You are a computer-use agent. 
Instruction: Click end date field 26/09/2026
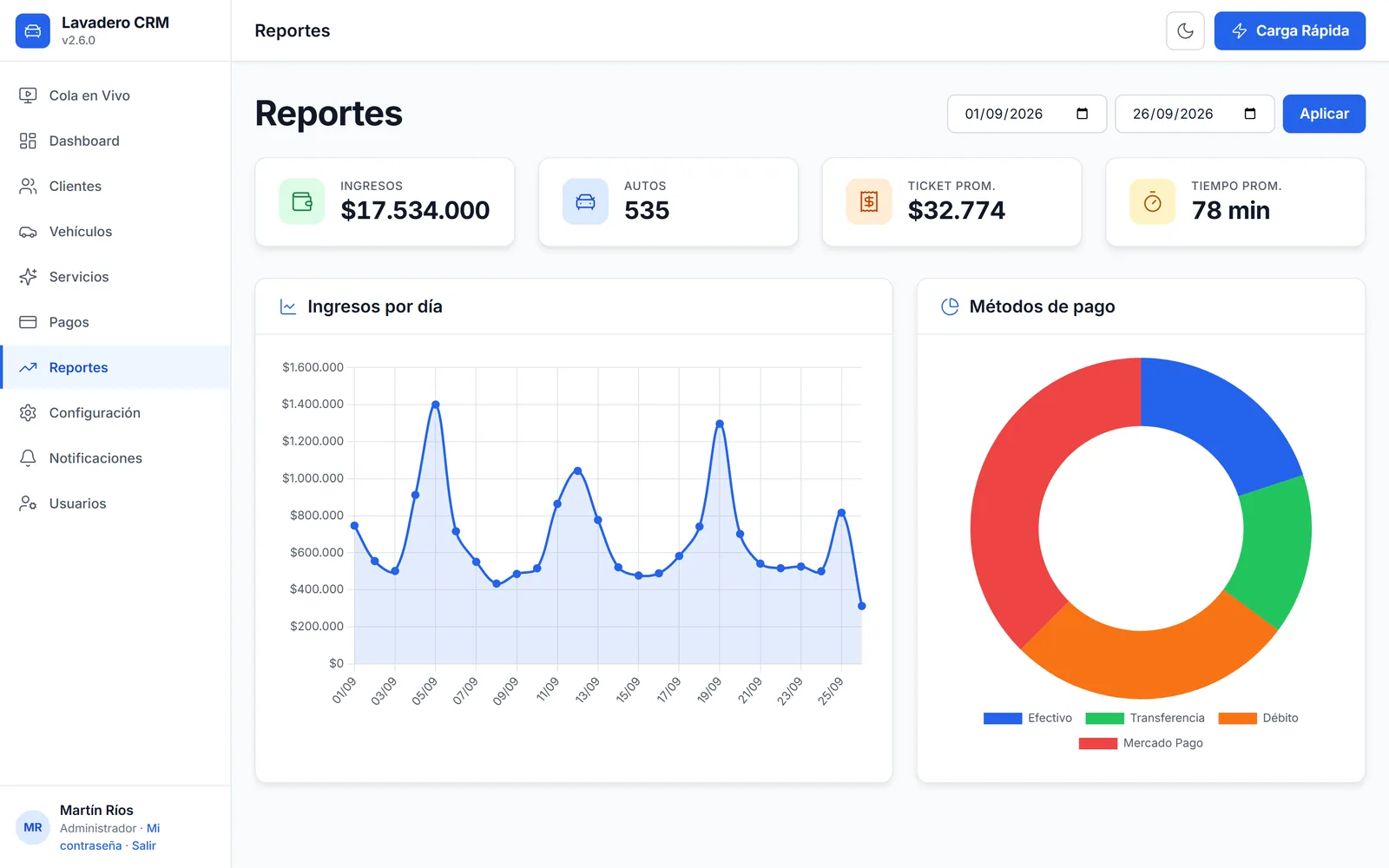1195,114
